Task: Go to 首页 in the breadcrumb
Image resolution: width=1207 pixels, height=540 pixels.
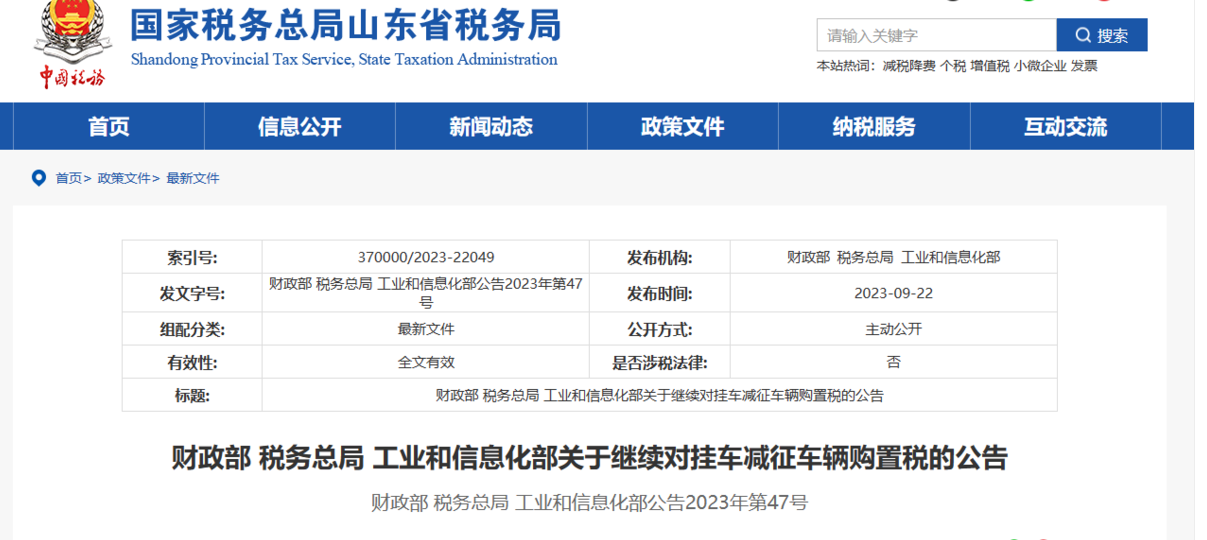Action: [x=68, y=178]
